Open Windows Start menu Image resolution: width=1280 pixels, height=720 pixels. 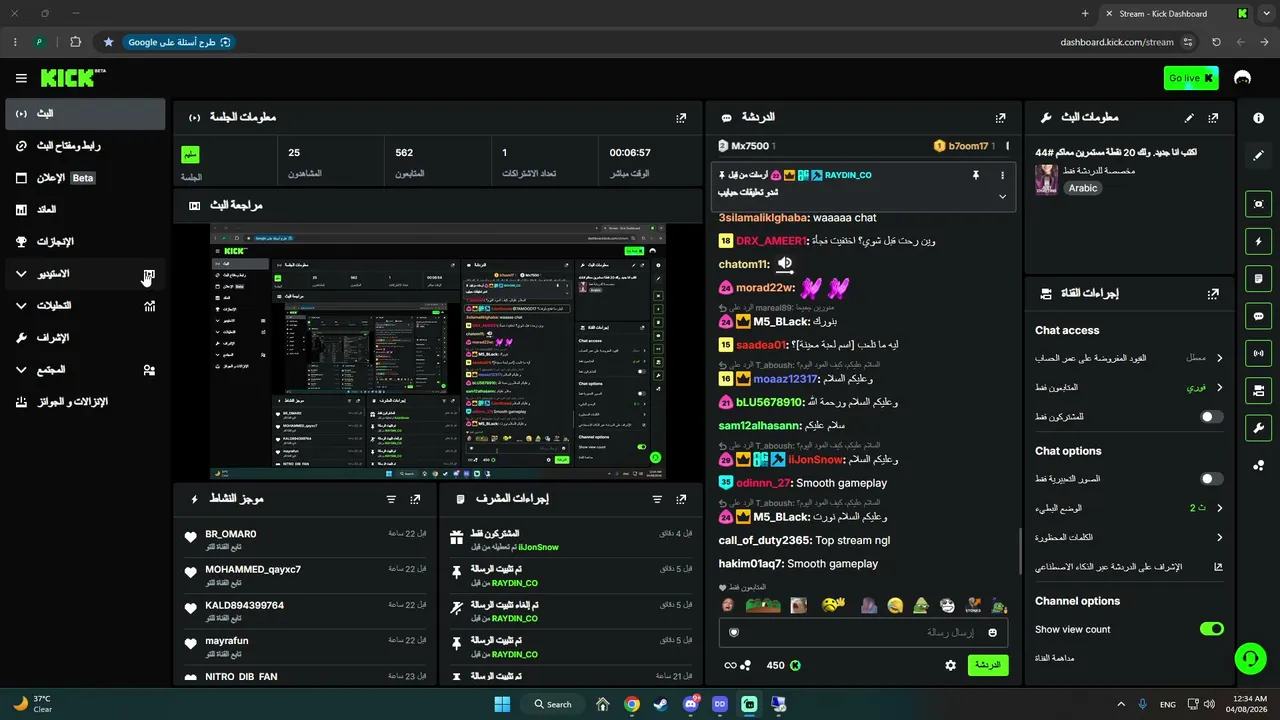[502, 704]
